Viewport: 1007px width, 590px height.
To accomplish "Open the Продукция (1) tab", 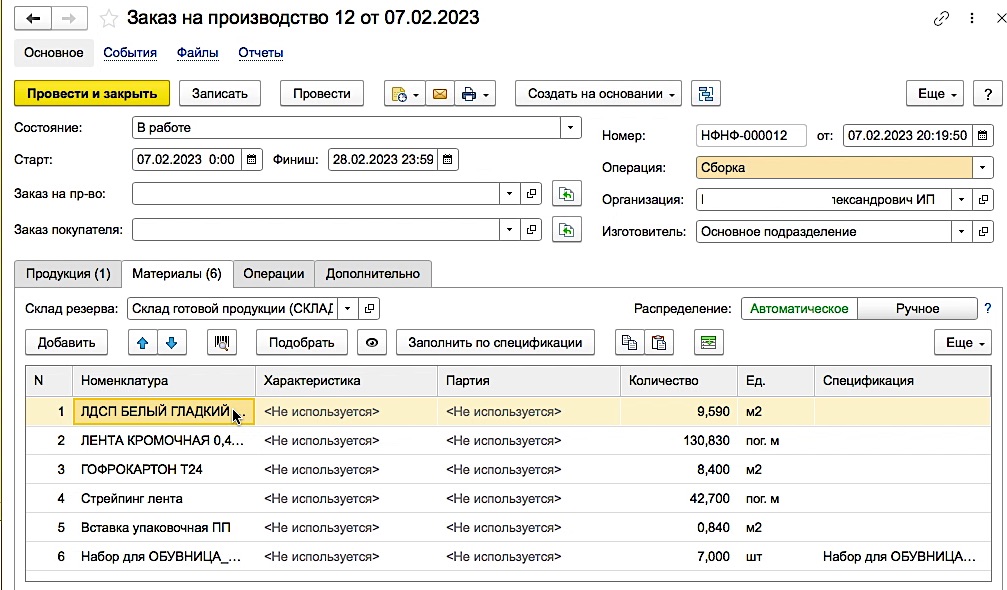I will [68, 273].
